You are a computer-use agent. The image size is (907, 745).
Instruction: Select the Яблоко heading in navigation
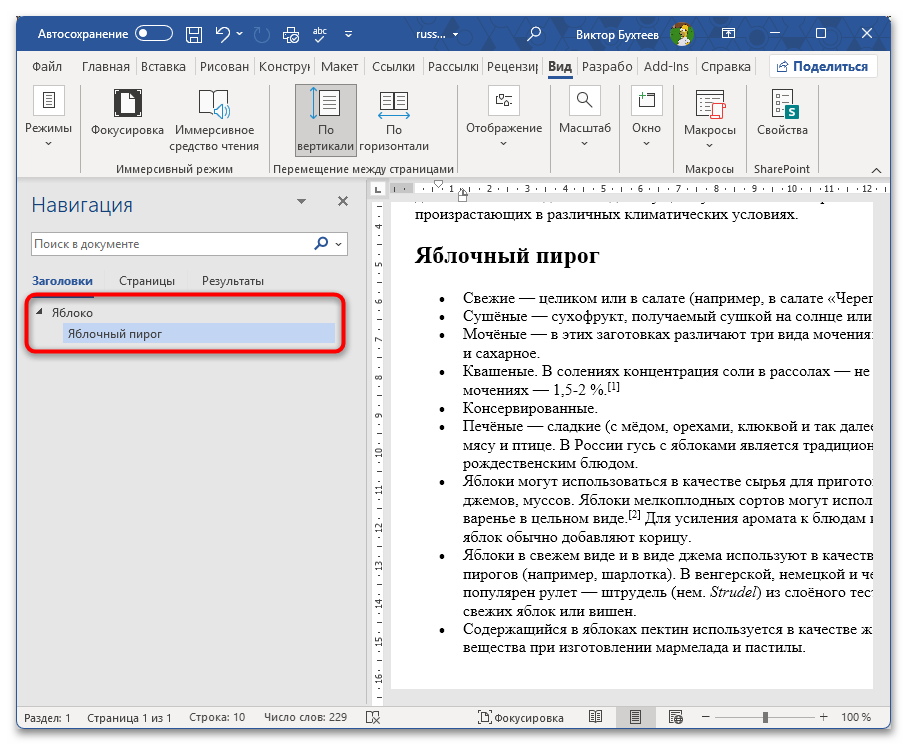(x=72, y=313)
